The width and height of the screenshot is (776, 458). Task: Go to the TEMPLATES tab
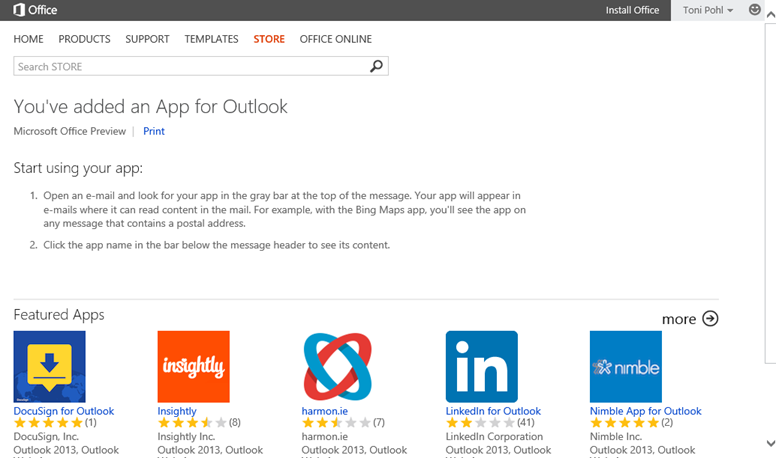coord(211,39)
